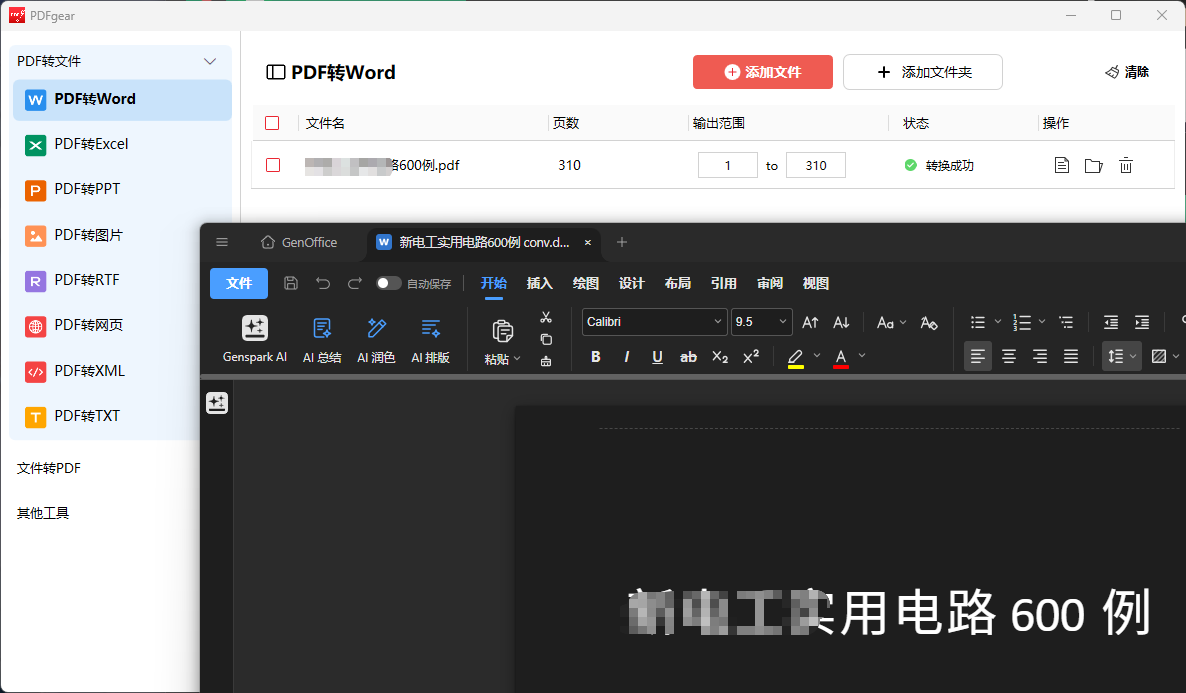The width and height of the screenshot is (1186, 693).
Task: Check the select-all checkbox beside 文件名
Action: click(272, 123)
